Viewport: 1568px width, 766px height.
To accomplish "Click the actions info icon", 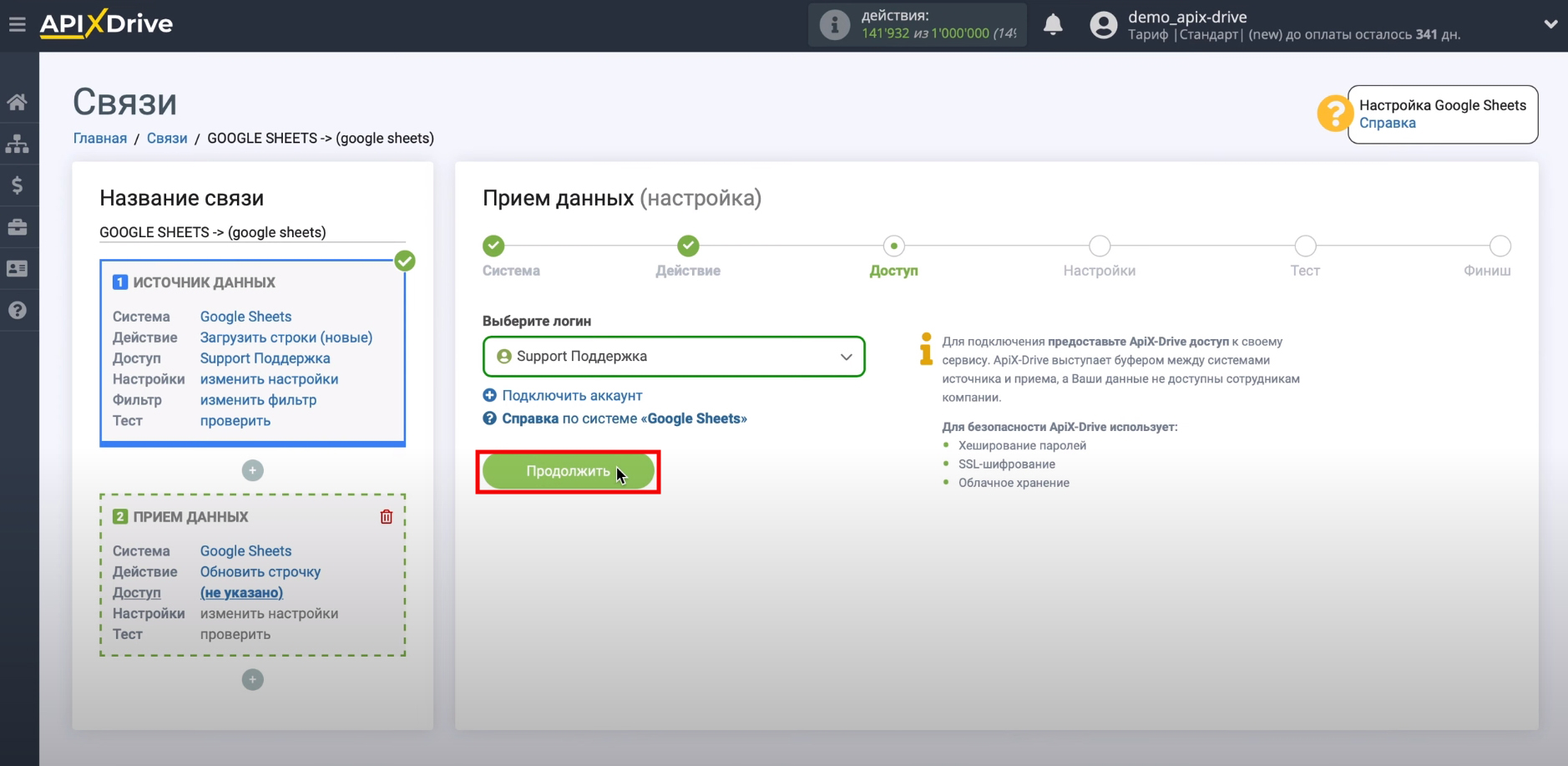I will (x=834, y=25).
